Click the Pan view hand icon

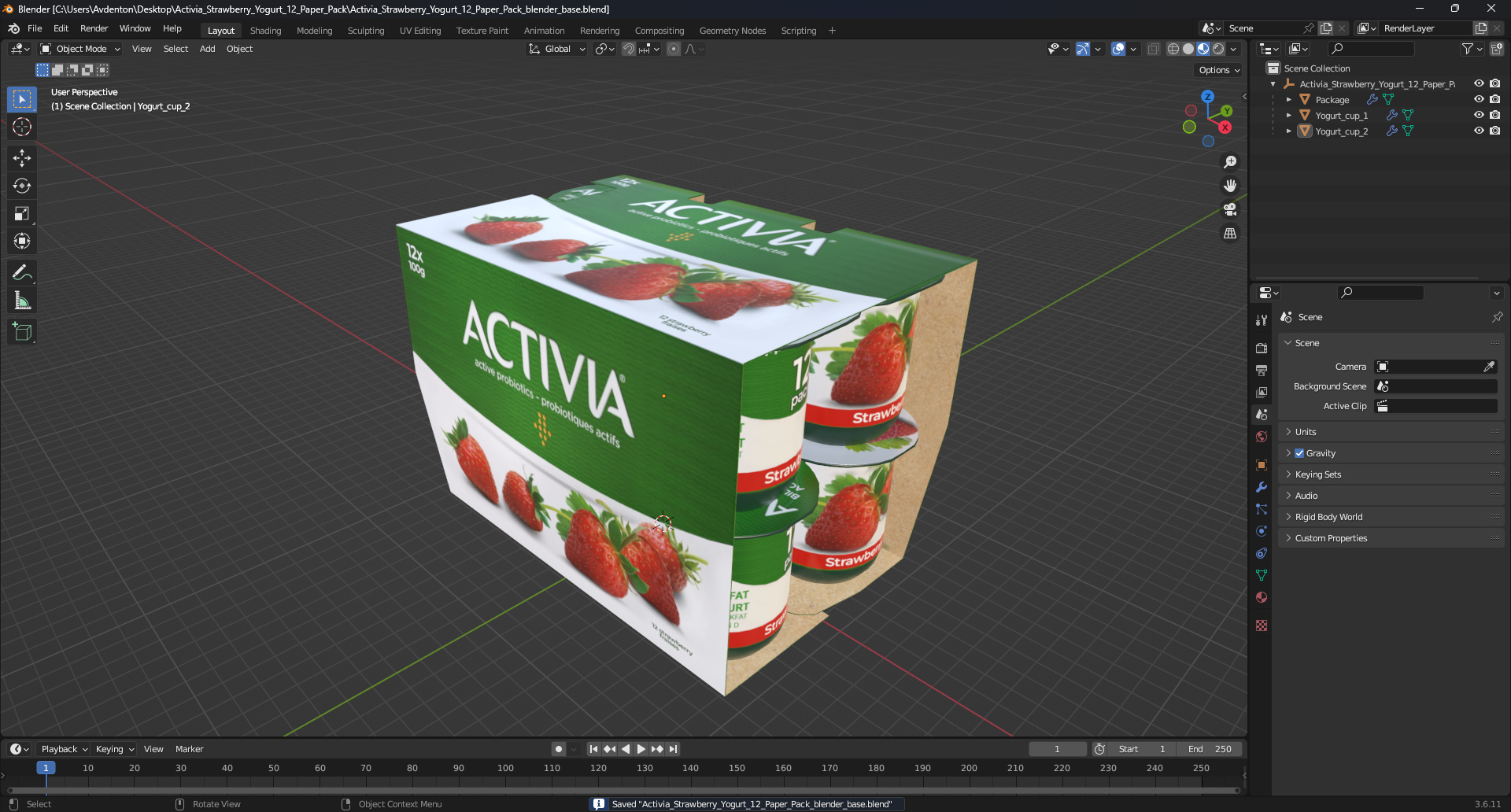[1230, 186]
